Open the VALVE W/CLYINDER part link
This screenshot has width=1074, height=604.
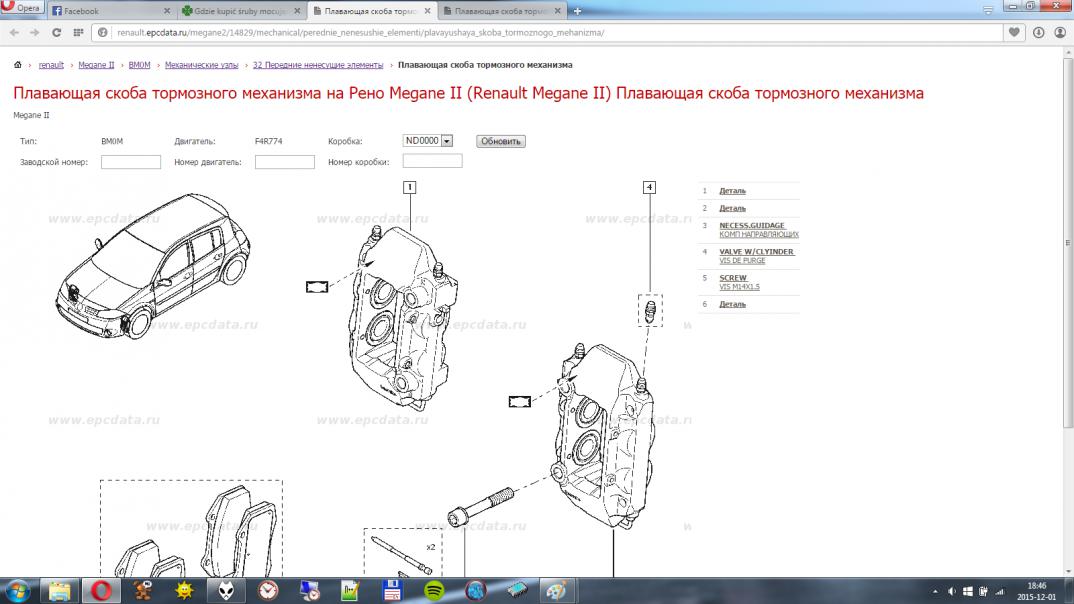(756, 251)
